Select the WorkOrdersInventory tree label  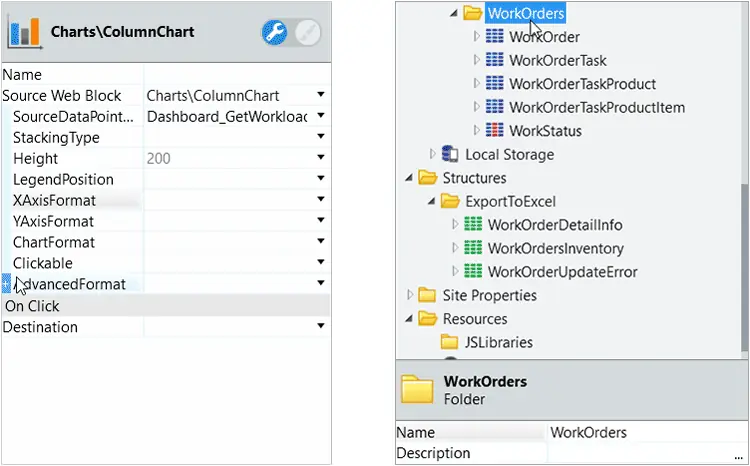coord(555,248)
